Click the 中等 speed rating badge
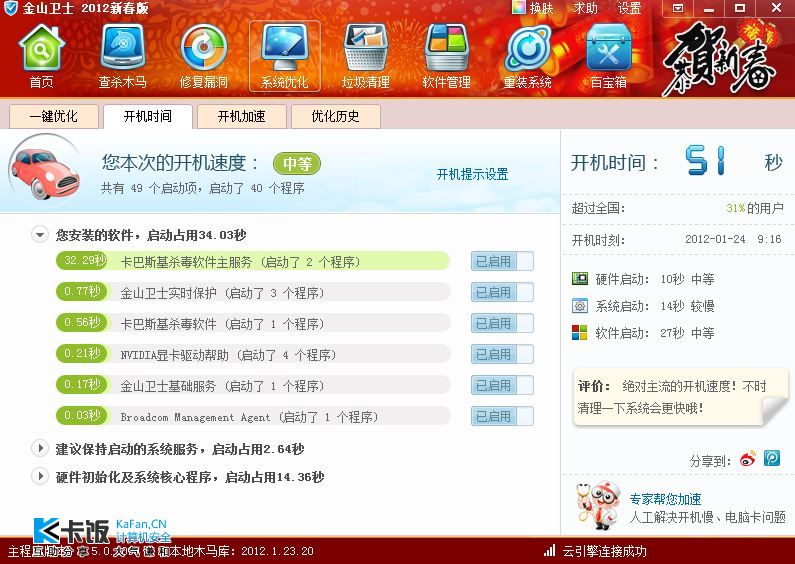The image size is (795, 564). coord(297,163)
